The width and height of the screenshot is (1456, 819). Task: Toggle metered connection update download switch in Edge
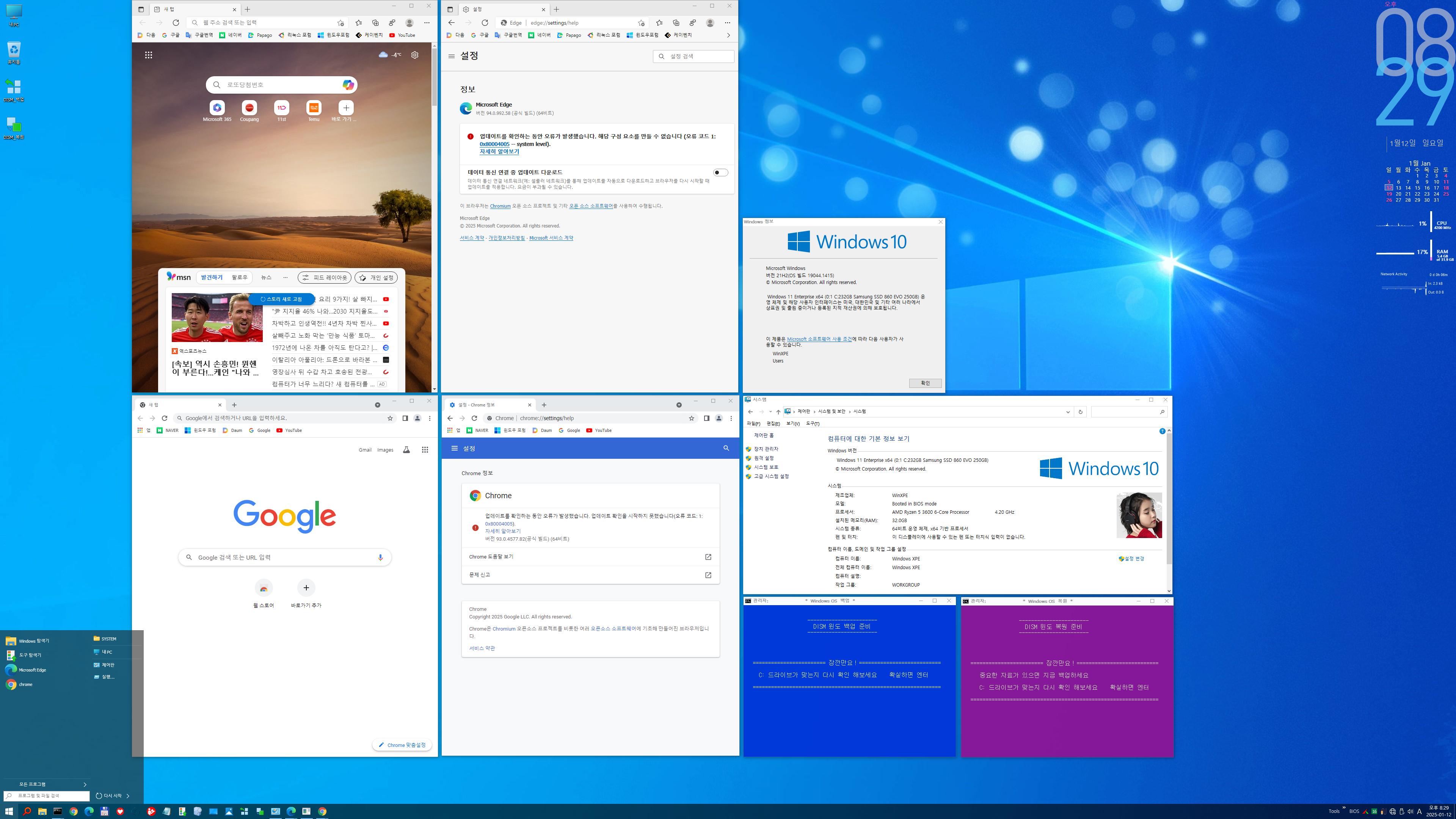pos(721,173)
